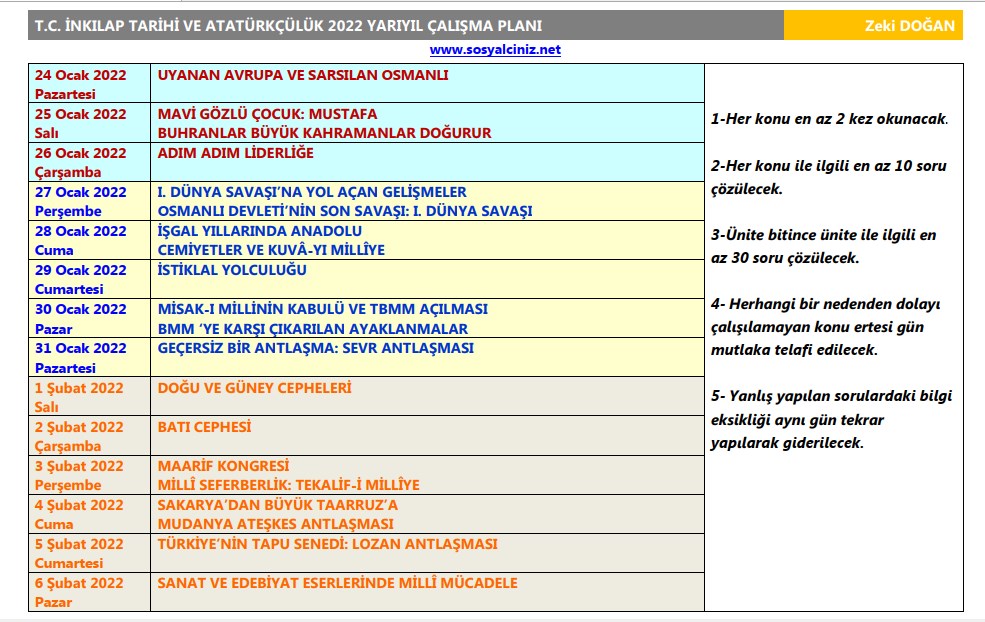The image size is (985, 622).
Task: Select the TÜRKİYE'NİN TAPU SENEDİ: LOZAN ANTLAŞMASI topic
Action: 328,544
